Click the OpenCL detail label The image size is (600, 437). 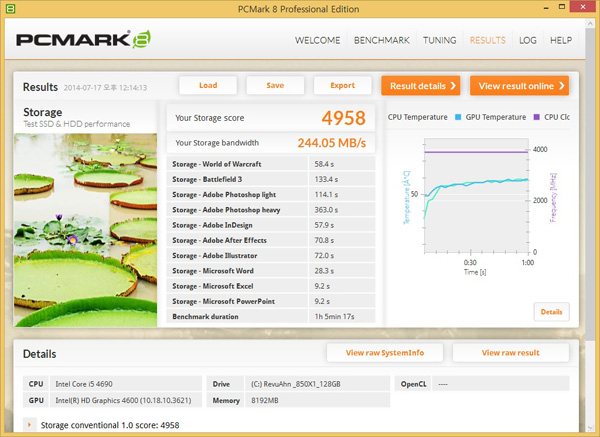pos(413,384)
